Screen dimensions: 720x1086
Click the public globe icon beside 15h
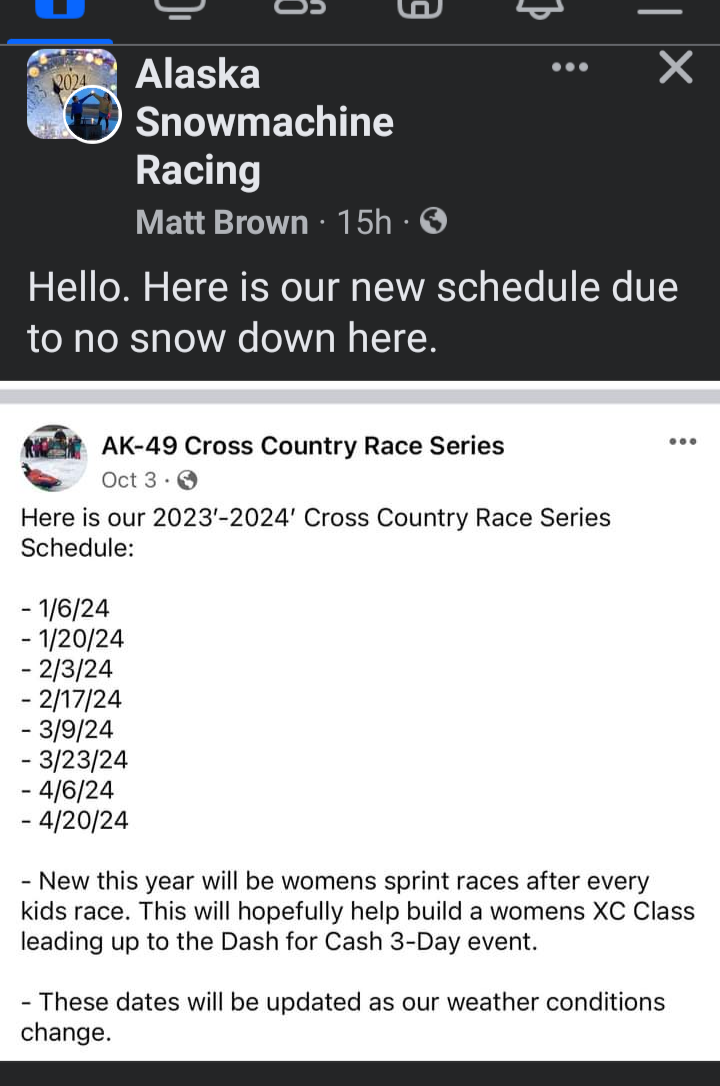coord(433,222)
